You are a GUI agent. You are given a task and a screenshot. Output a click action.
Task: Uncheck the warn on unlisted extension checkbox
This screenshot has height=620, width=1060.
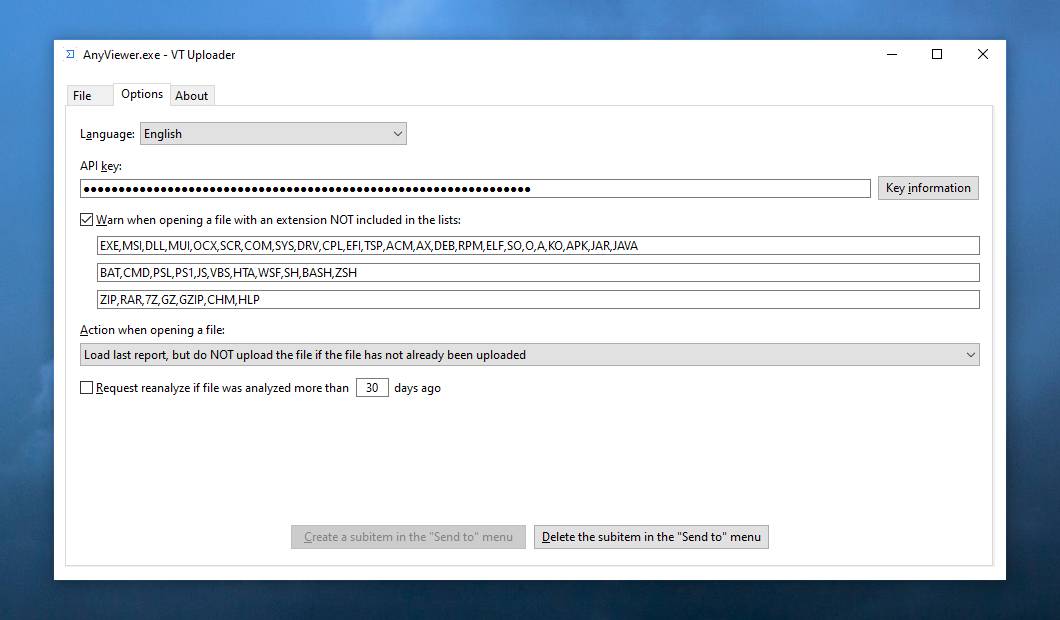pos(87,220)
